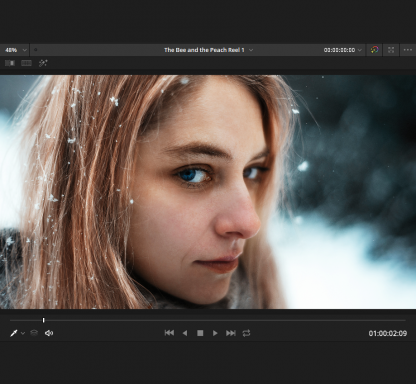This screenshot has width=416, height=384.
Task: Jump to the last frame
Action: 231,333
